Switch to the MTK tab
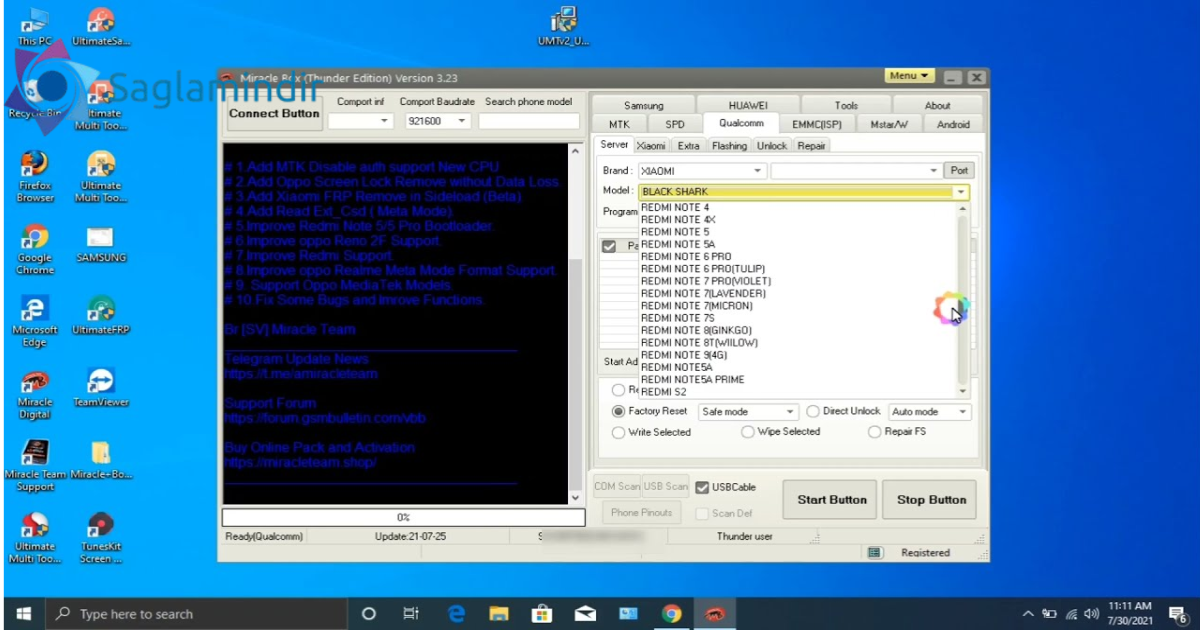 [x=619, y=124]
